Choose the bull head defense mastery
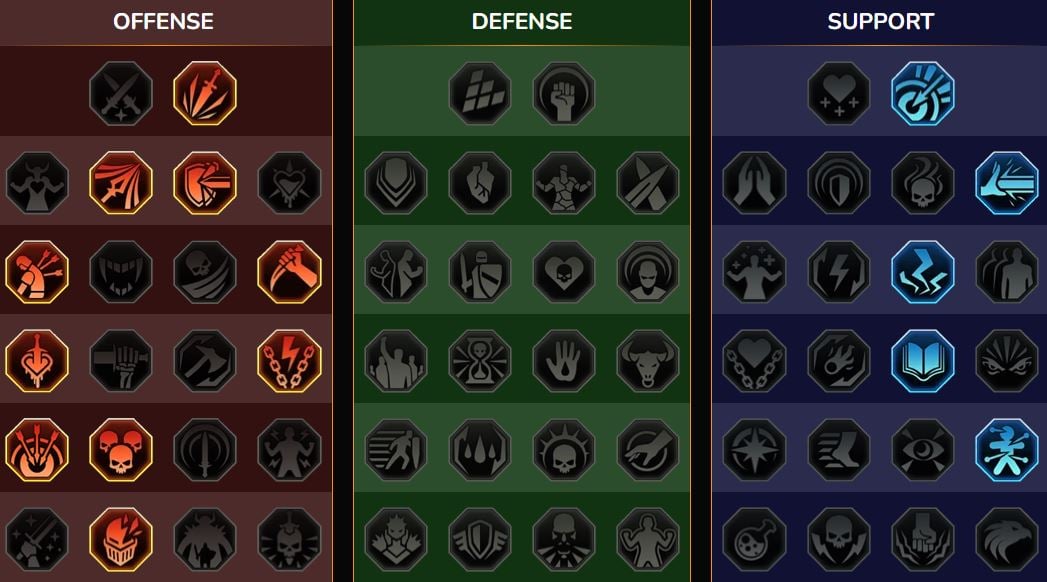This screenshot has height=582, width=1047. 648,361
